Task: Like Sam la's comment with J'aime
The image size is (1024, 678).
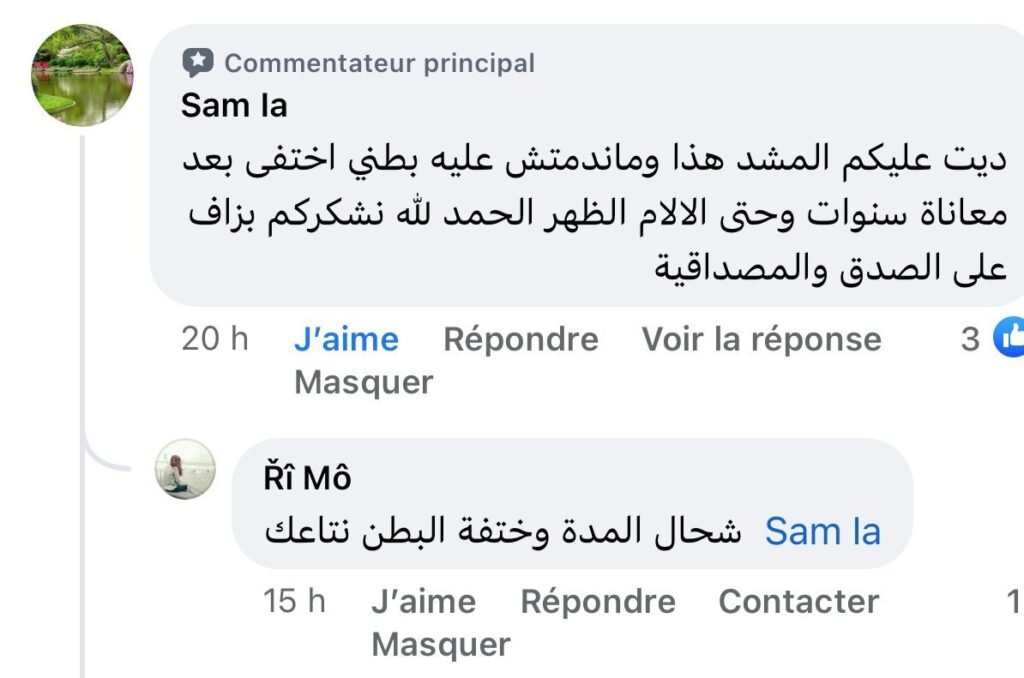Action: click(346, 340)
